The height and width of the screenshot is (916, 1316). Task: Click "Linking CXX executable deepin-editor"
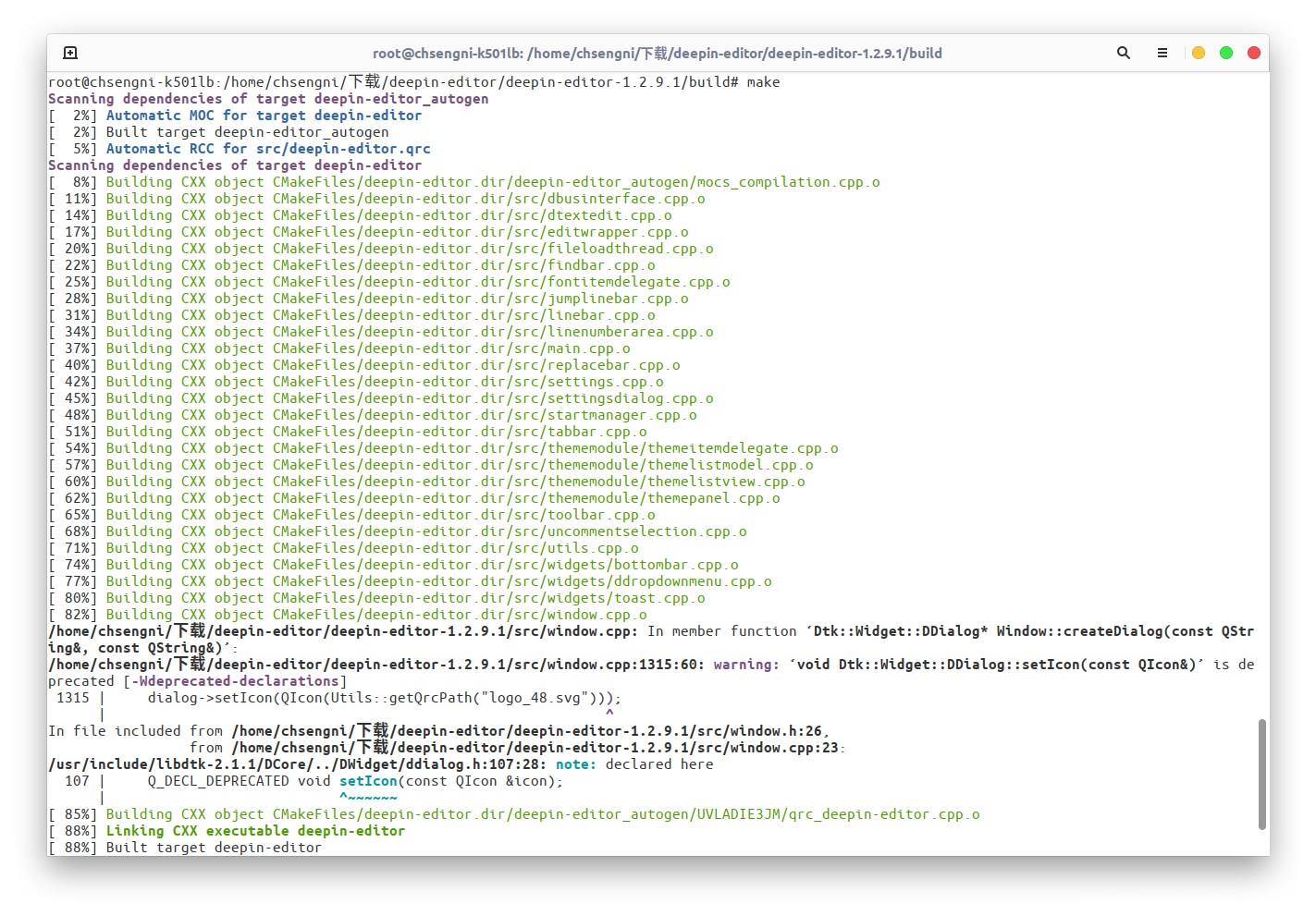255,831
